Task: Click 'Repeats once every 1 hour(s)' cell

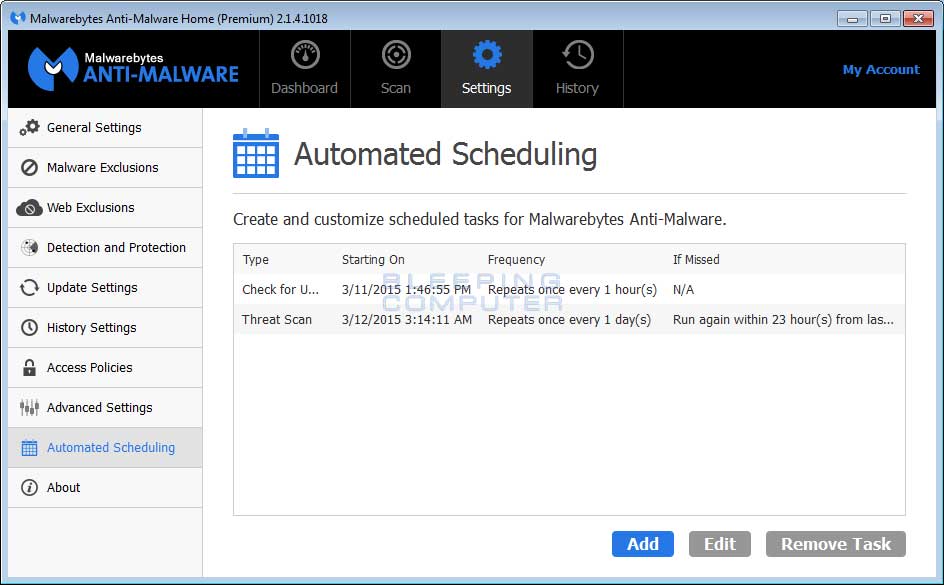Action: click(572, 289)
